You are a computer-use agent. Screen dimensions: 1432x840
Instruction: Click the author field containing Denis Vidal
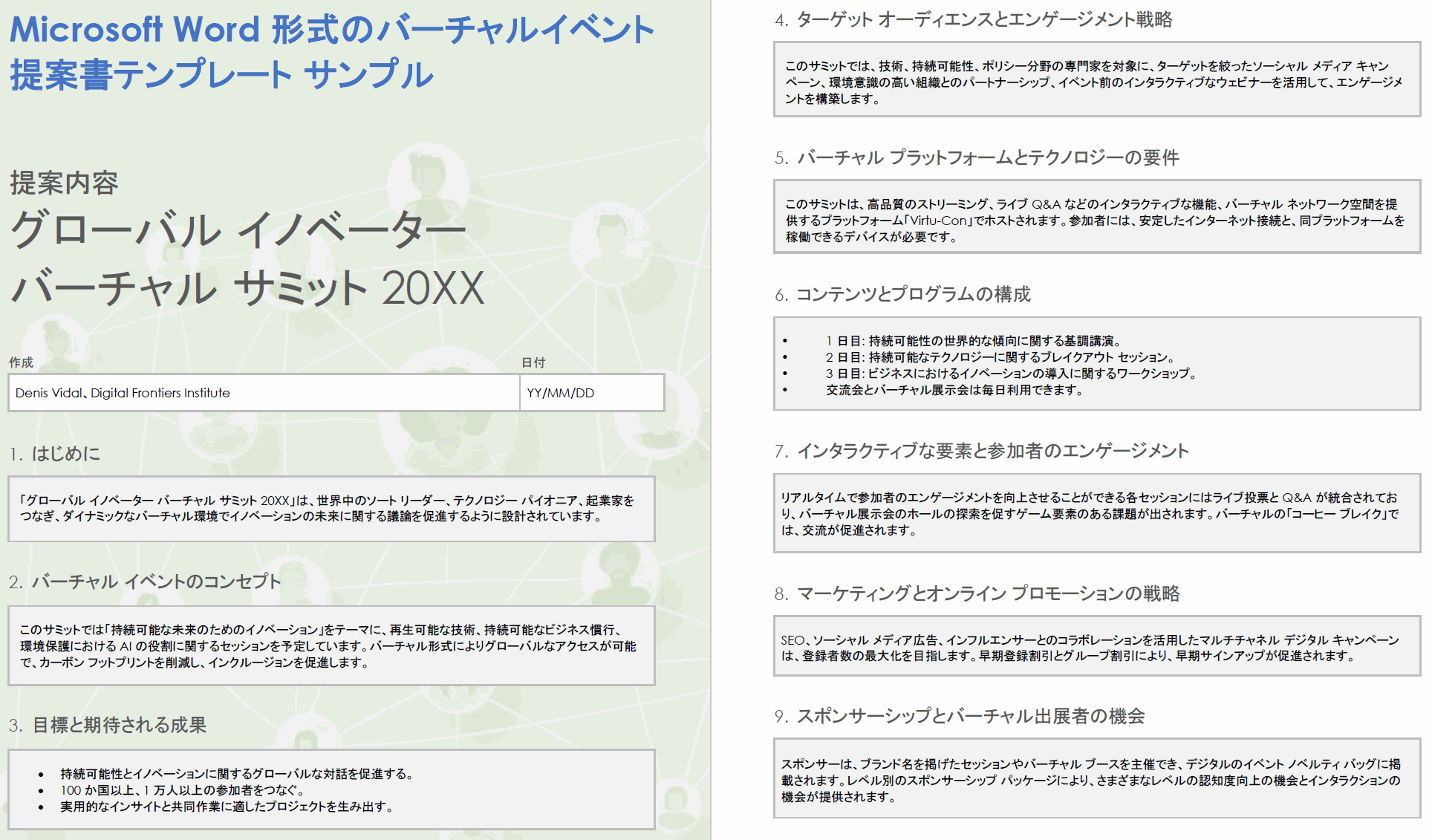123,393
